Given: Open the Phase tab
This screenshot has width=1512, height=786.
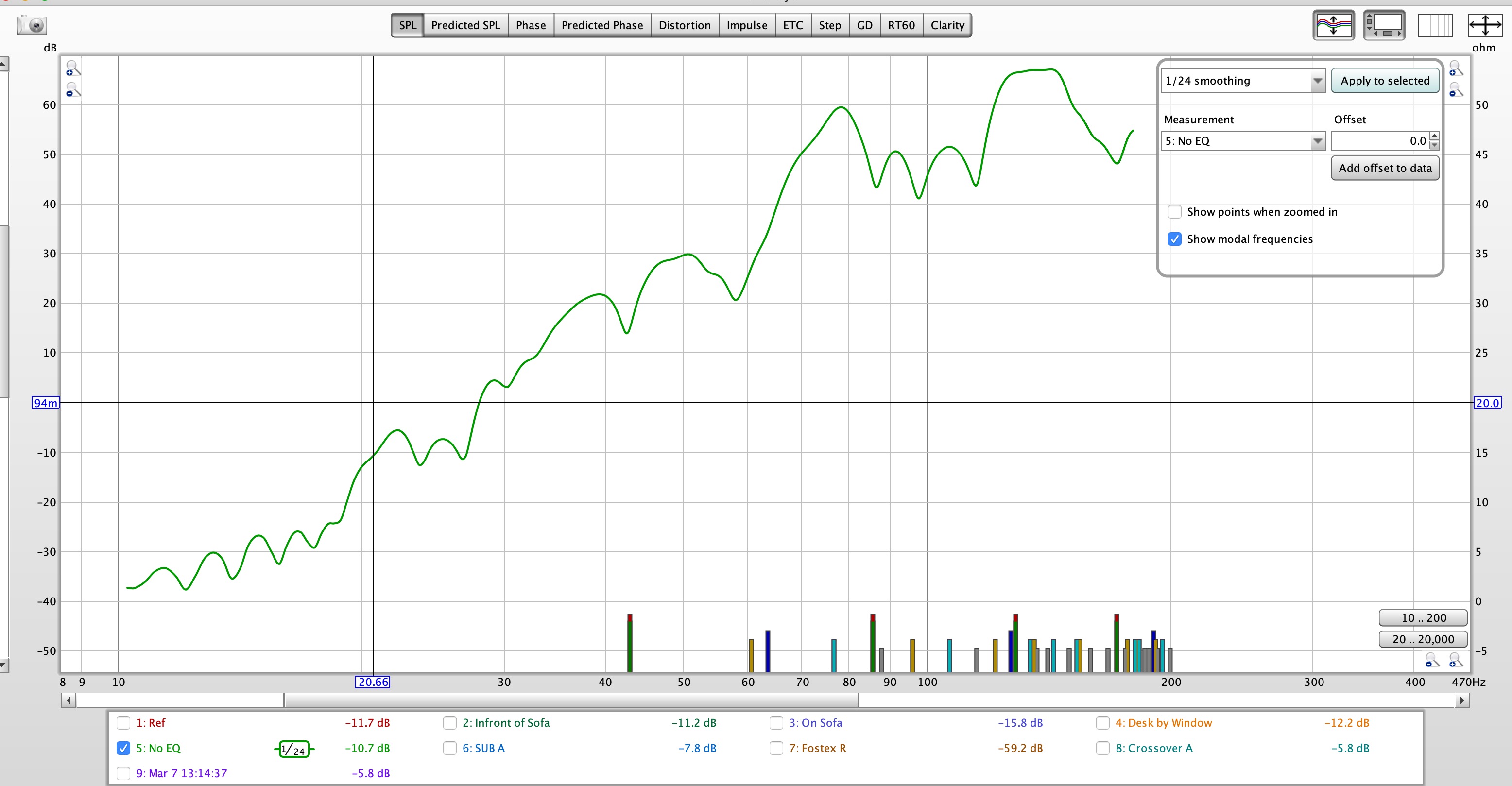Looking at the screenshot, I should [531, 25].
